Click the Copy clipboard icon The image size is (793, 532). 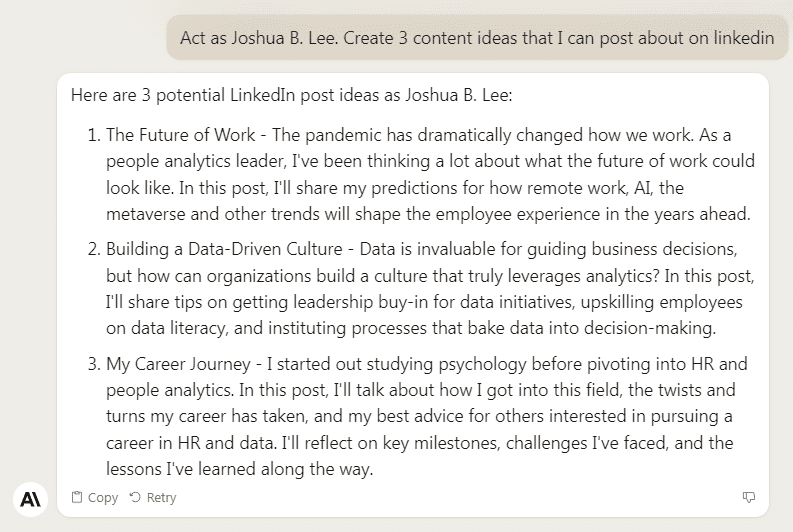pos(77,497)
